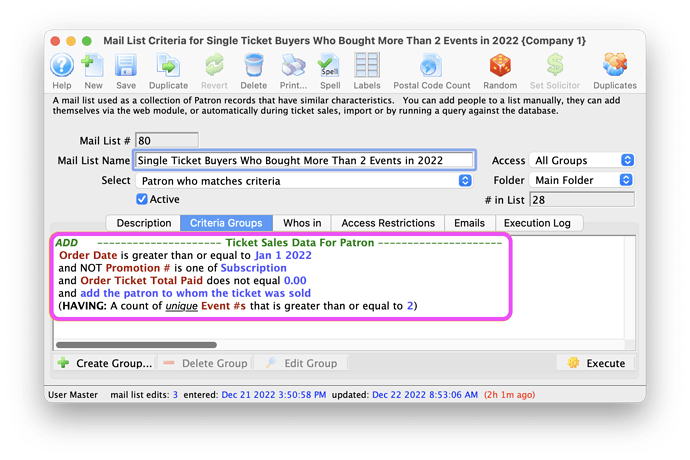690x460 pixels.
Task: Open the Select criteria dropdown
Action: coord(304,180)
